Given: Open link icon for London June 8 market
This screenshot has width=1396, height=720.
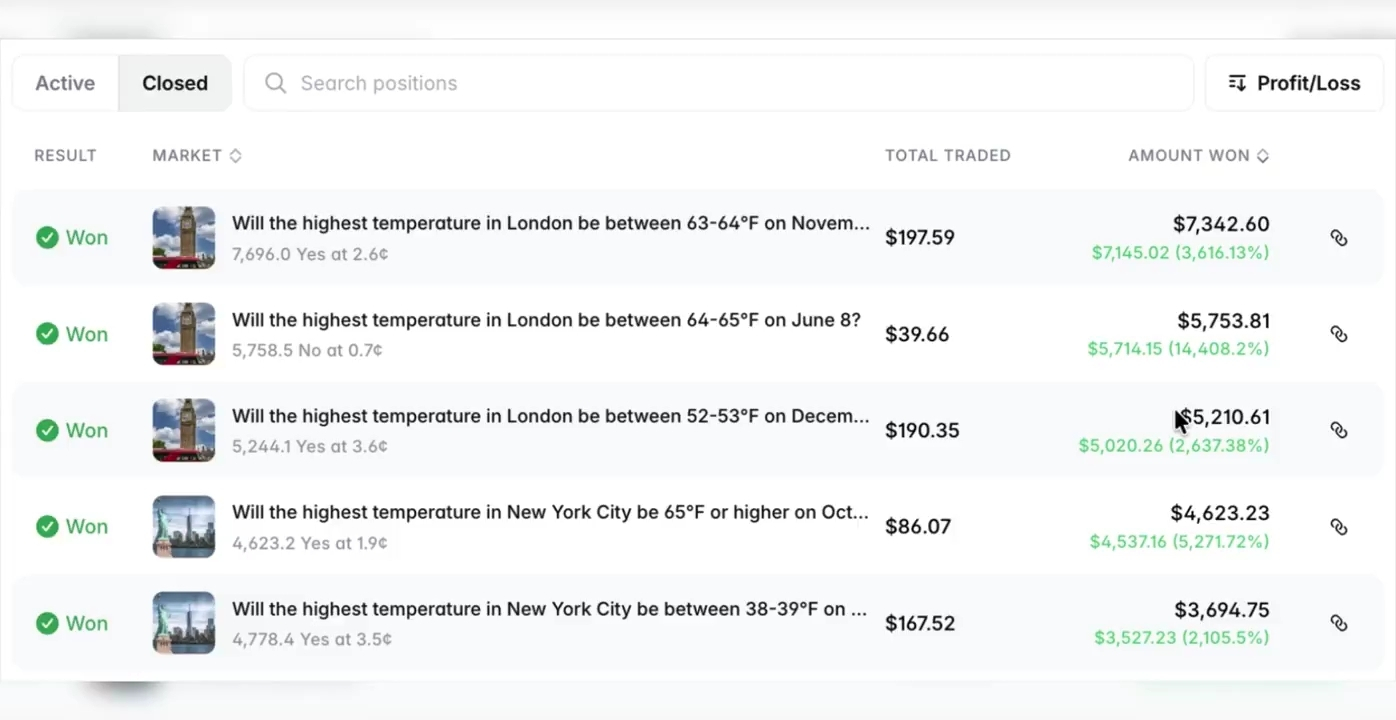Looking at the screenshot, I should (1338, 334).
